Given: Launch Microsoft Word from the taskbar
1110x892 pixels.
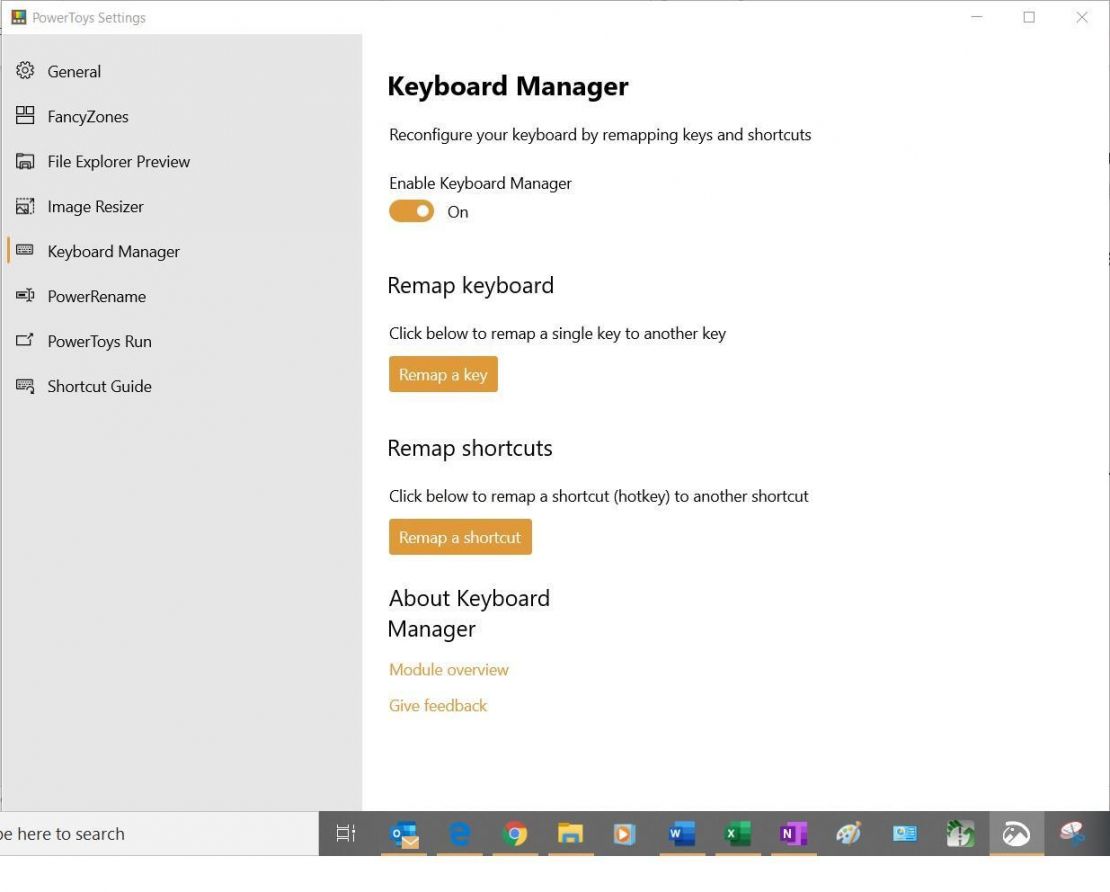Looking at the screenshot, I should [681, 833].
